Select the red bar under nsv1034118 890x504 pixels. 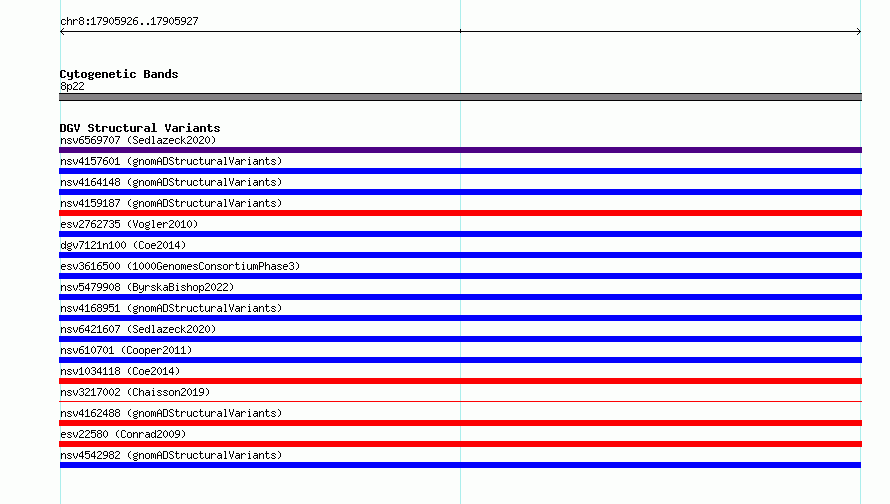pos(460,381)
